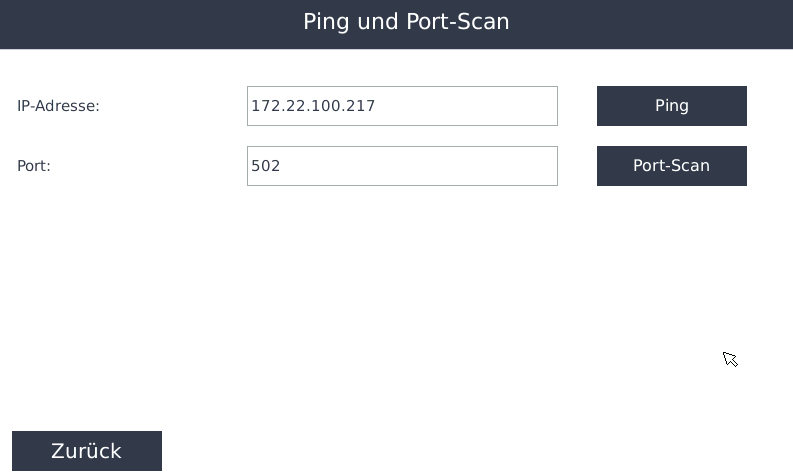Click the blank end of the IP field
The height and width of the screenshot is (473, 793).
[500, 106]
